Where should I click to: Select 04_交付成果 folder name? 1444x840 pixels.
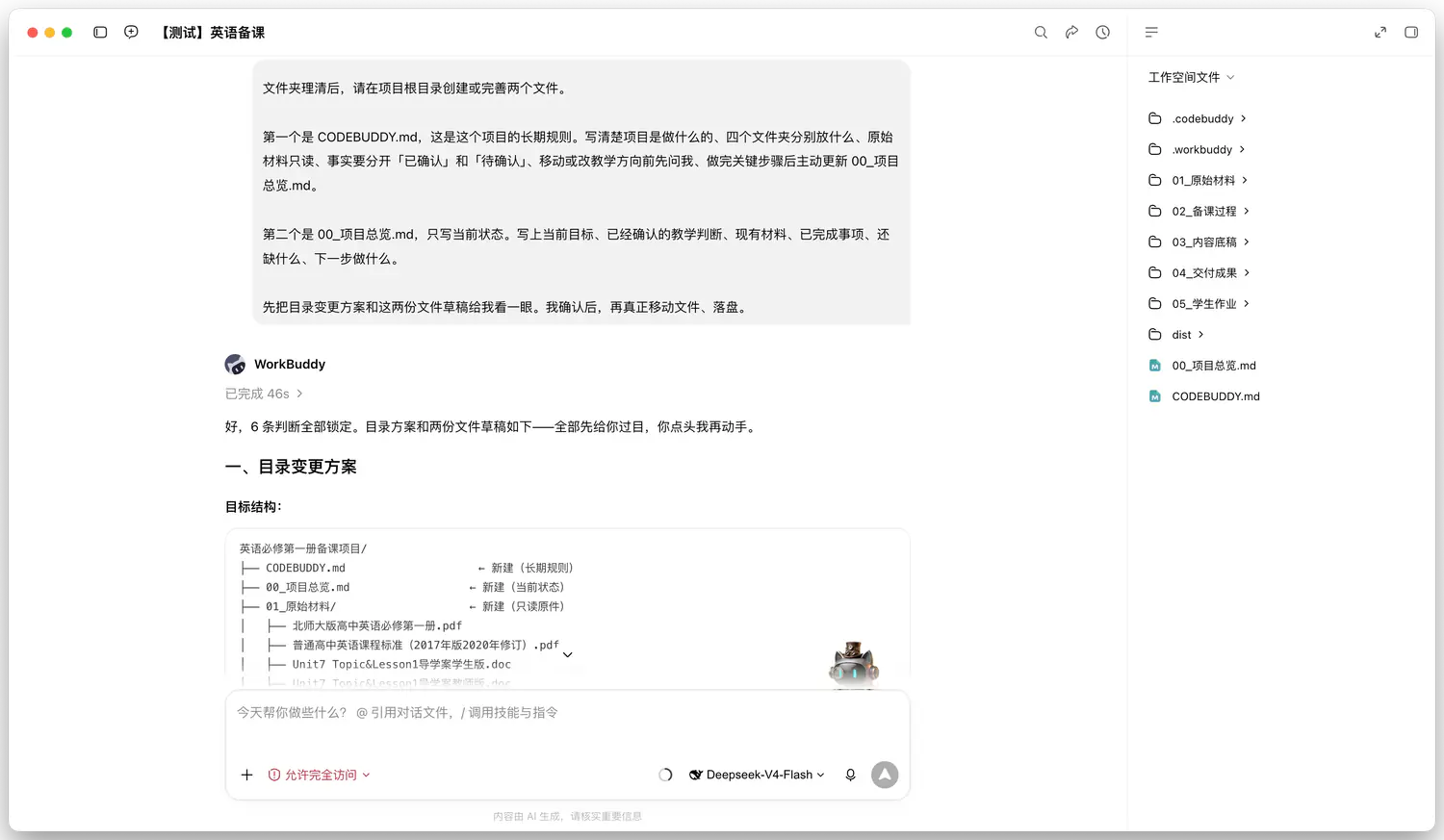[x=1204, y=272]
